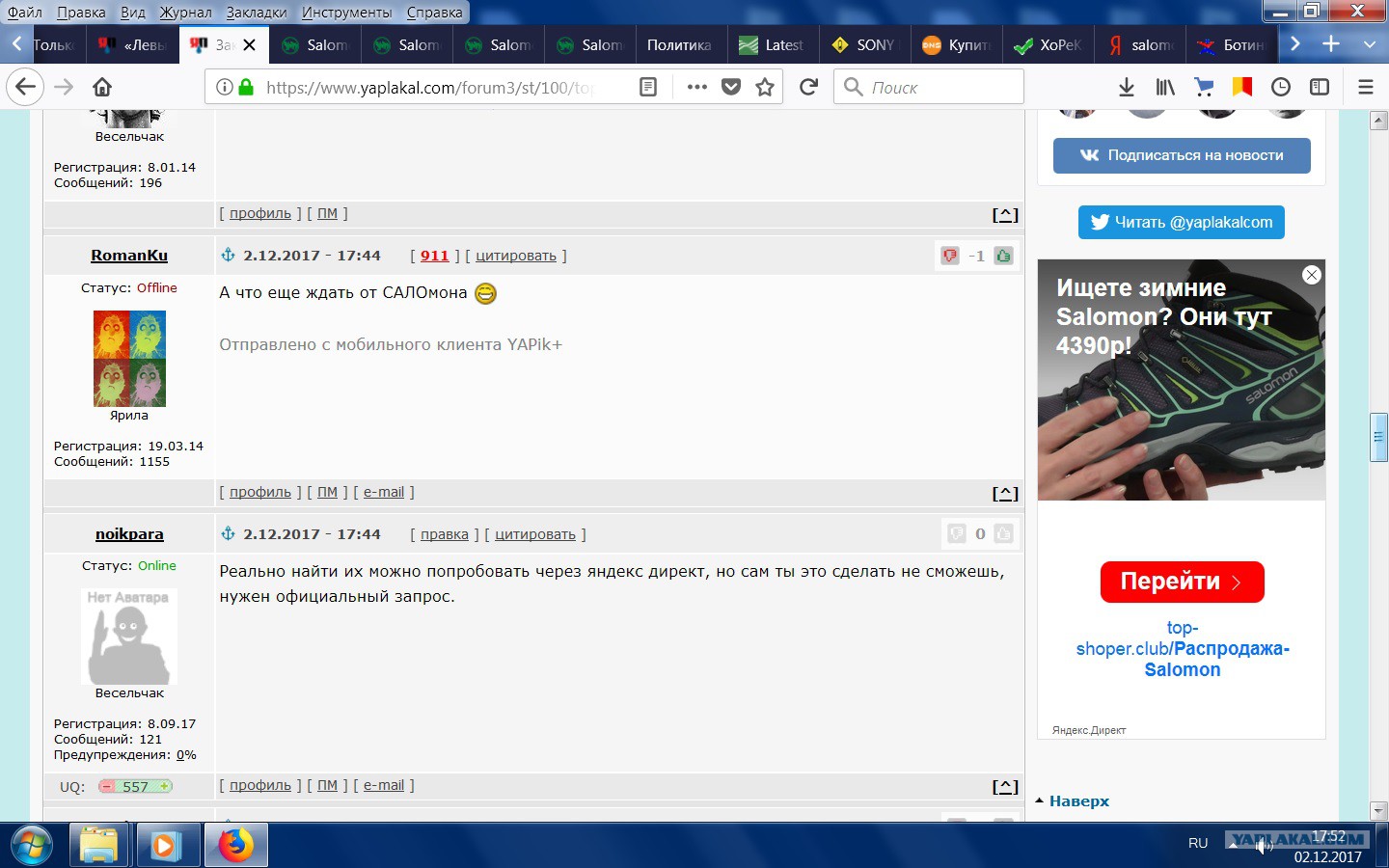Open e-mail link under RomanKu's post

click(x=384, y=492)
